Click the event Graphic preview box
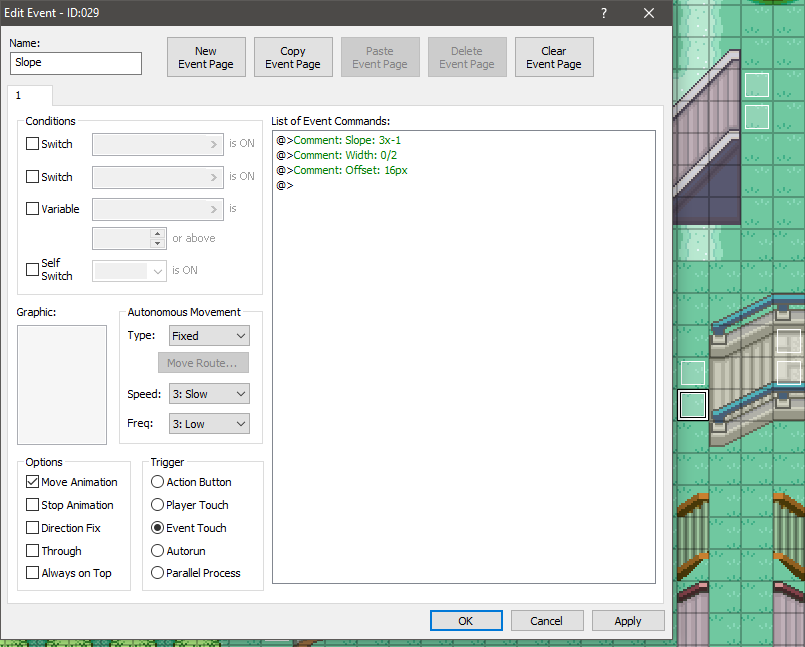 coord(62,384)
